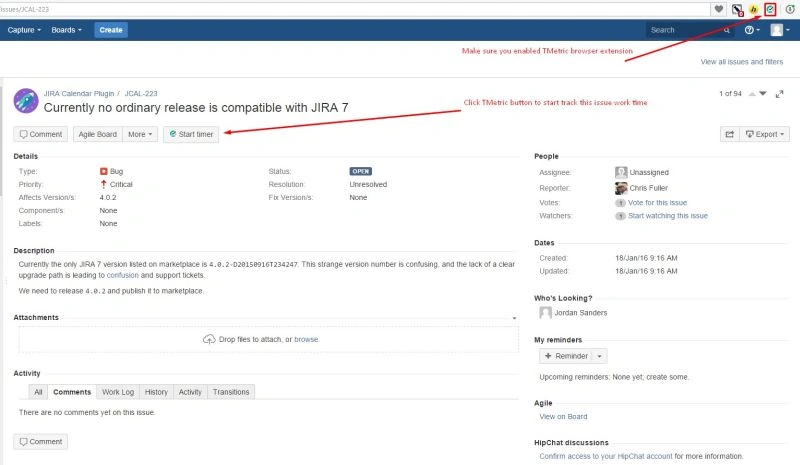Click the heart bookmark icon in address bar

[718, 9]
